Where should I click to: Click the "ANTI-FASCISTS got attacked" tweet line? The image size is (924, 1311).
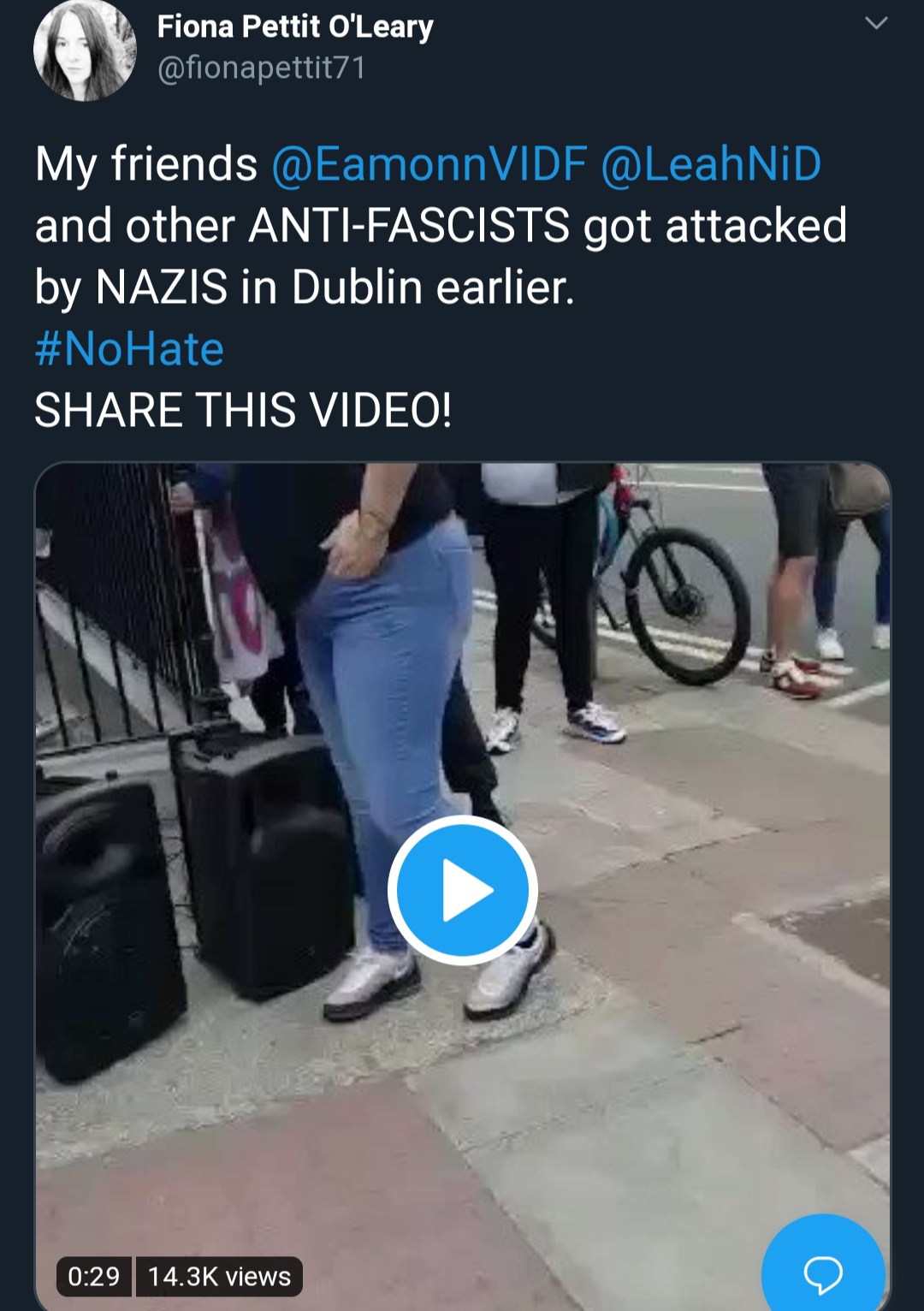(548, 226)
